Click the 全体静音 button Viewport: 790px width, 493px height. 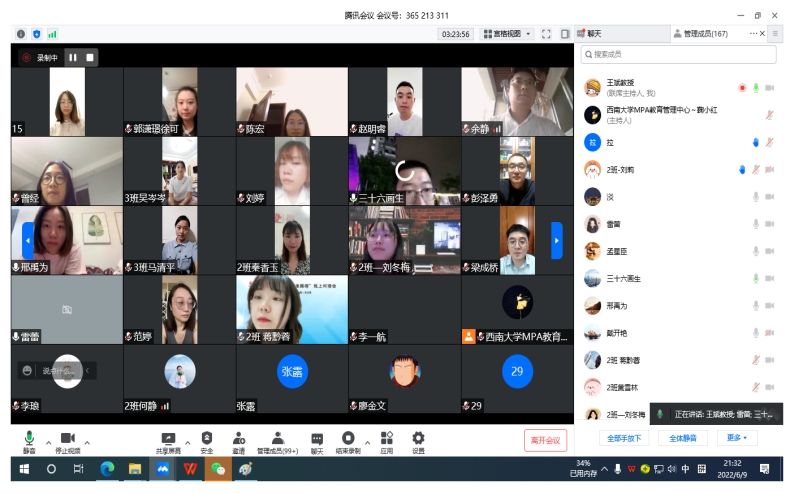(x=683, y=438)
